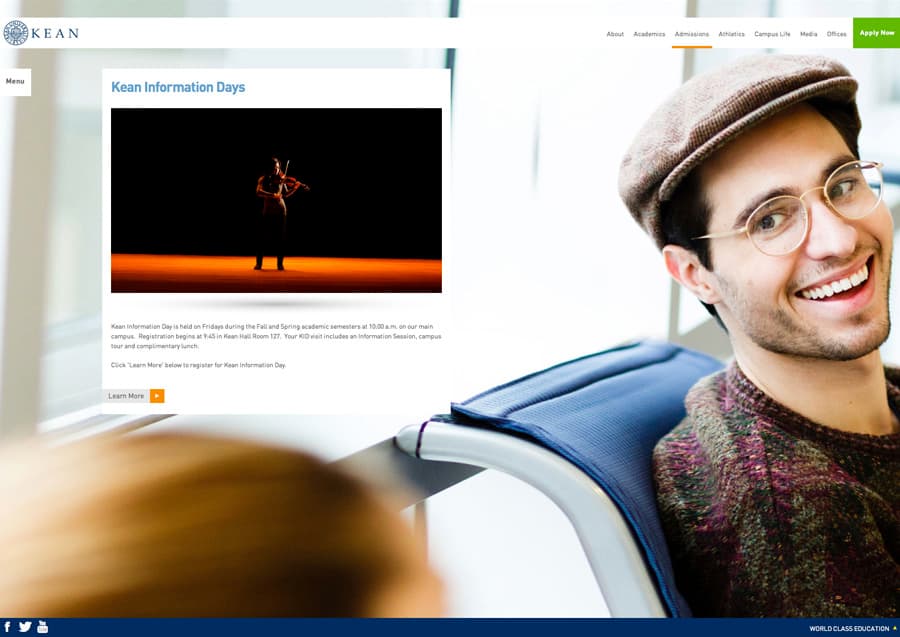Viewport: 900px width, 637px height.
Task: Open the Offices menu item
Action: point(836,34)
